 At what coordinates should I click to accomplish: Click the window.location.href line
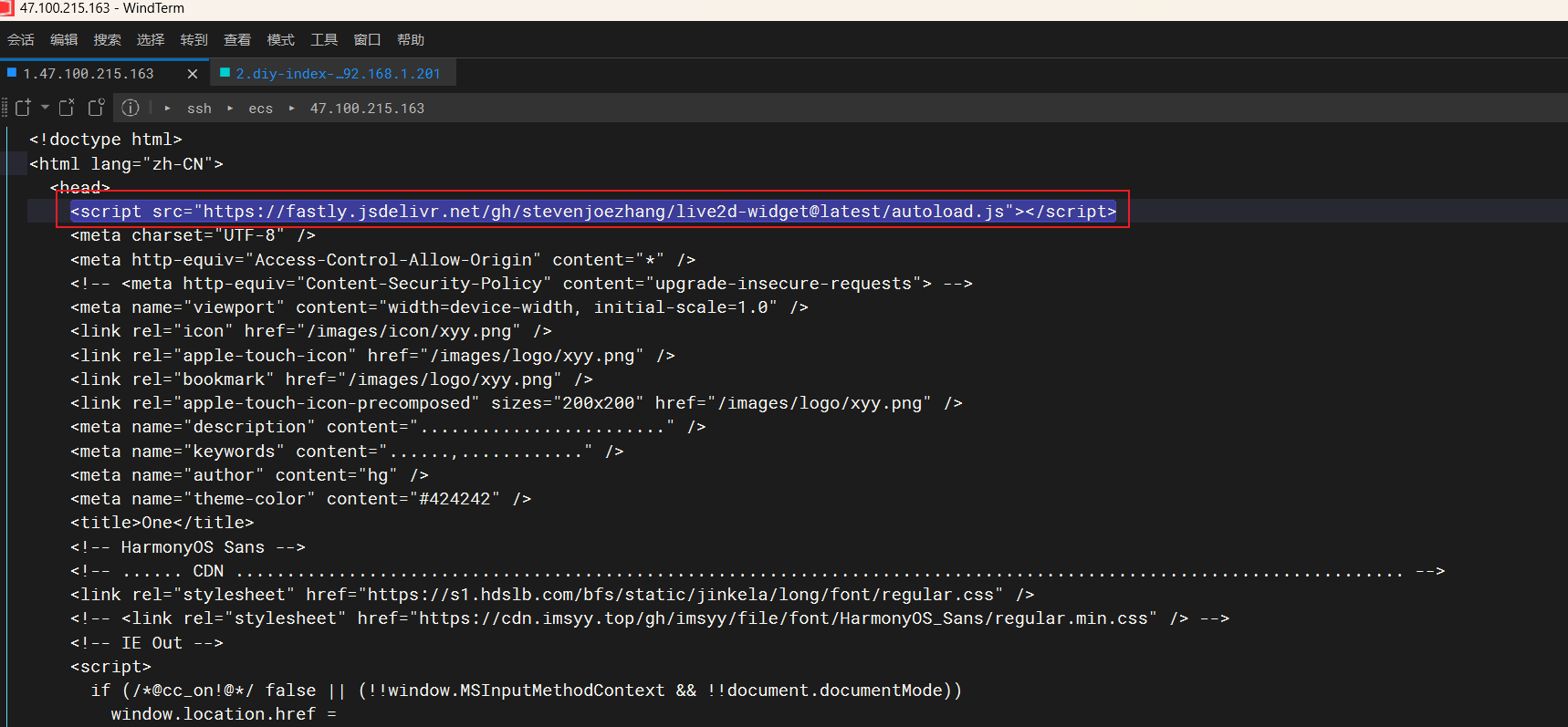(x=224, y=714)
